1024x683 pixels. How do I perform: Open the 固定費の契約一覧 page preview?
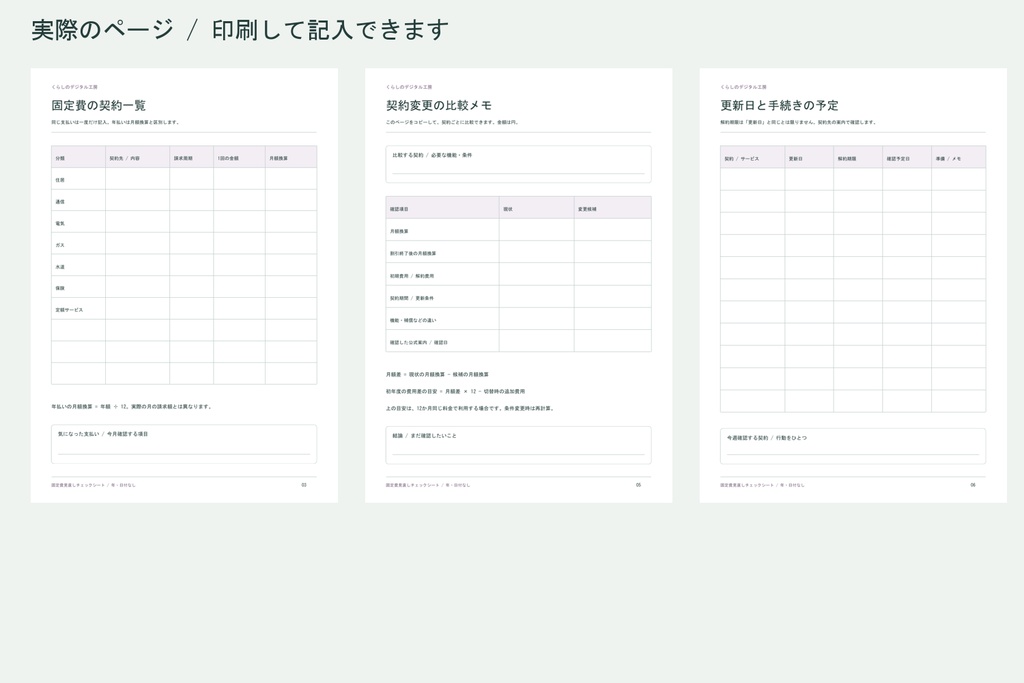coord(184,285)
